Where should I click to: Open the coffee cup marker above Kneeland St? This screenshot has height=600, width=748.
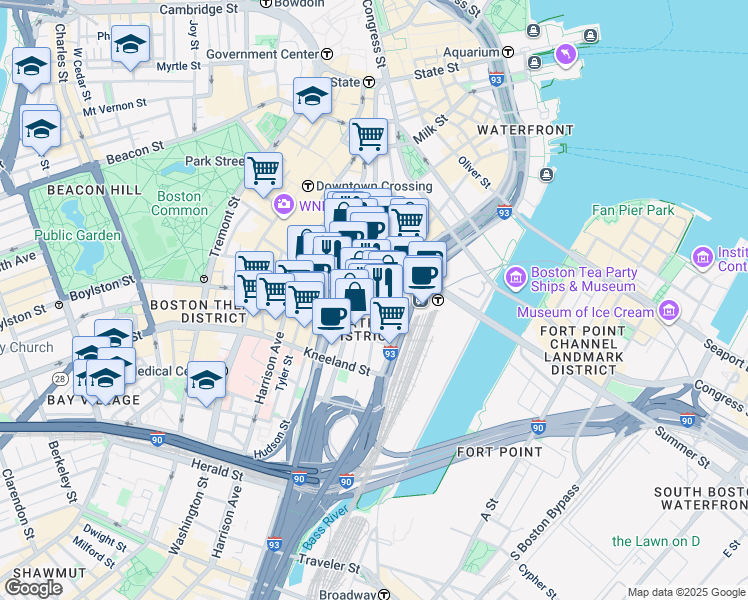tap(332, 321)
